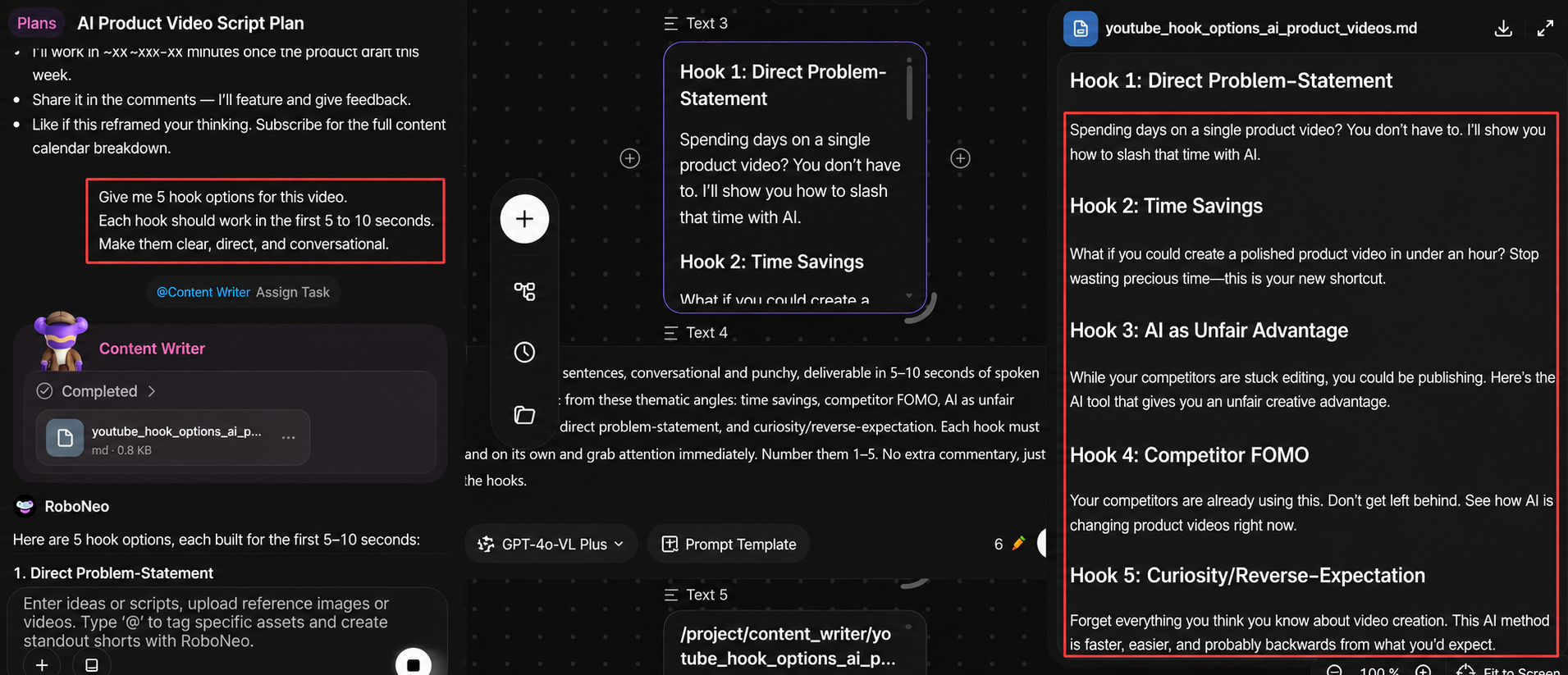Click the @Content Writer mention link
Screen dimensions: 1568x675
point(203,292)
